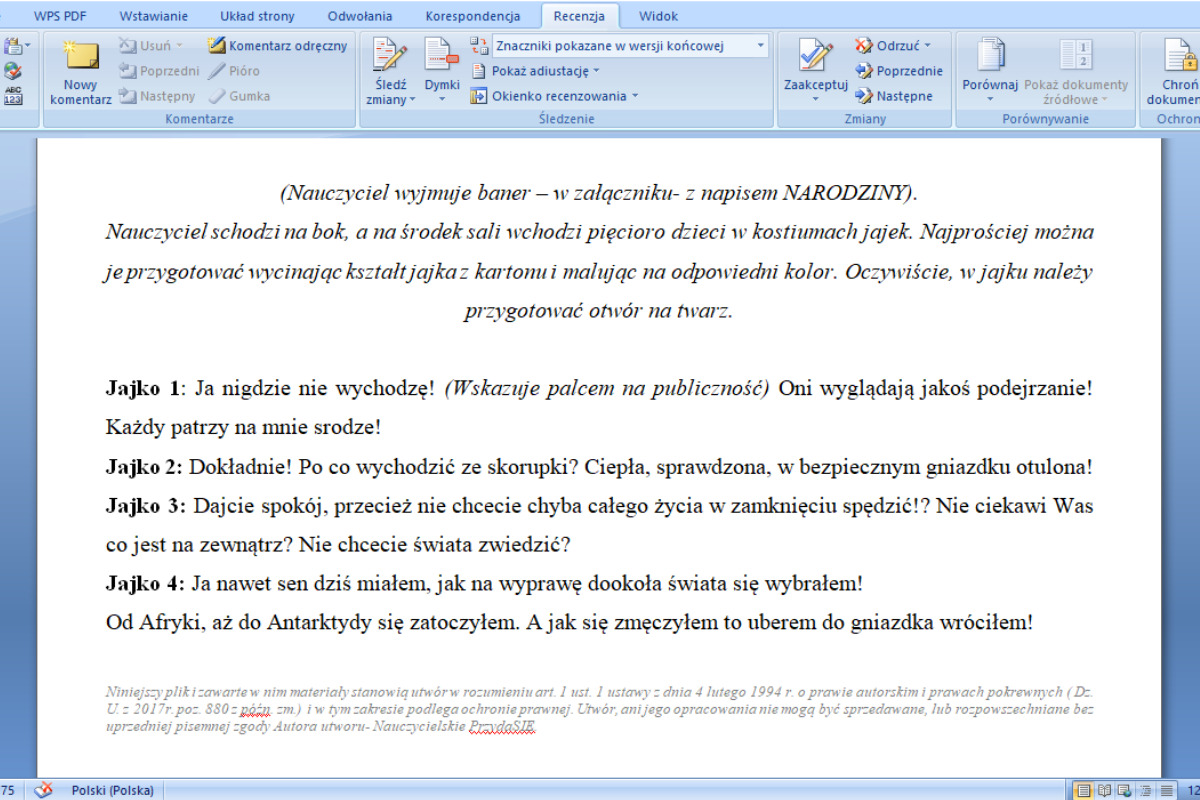This screenshot has height=800, width=1200.
Task: Go to Poprzednie change in Zmiany group
Action: point(898,71)
